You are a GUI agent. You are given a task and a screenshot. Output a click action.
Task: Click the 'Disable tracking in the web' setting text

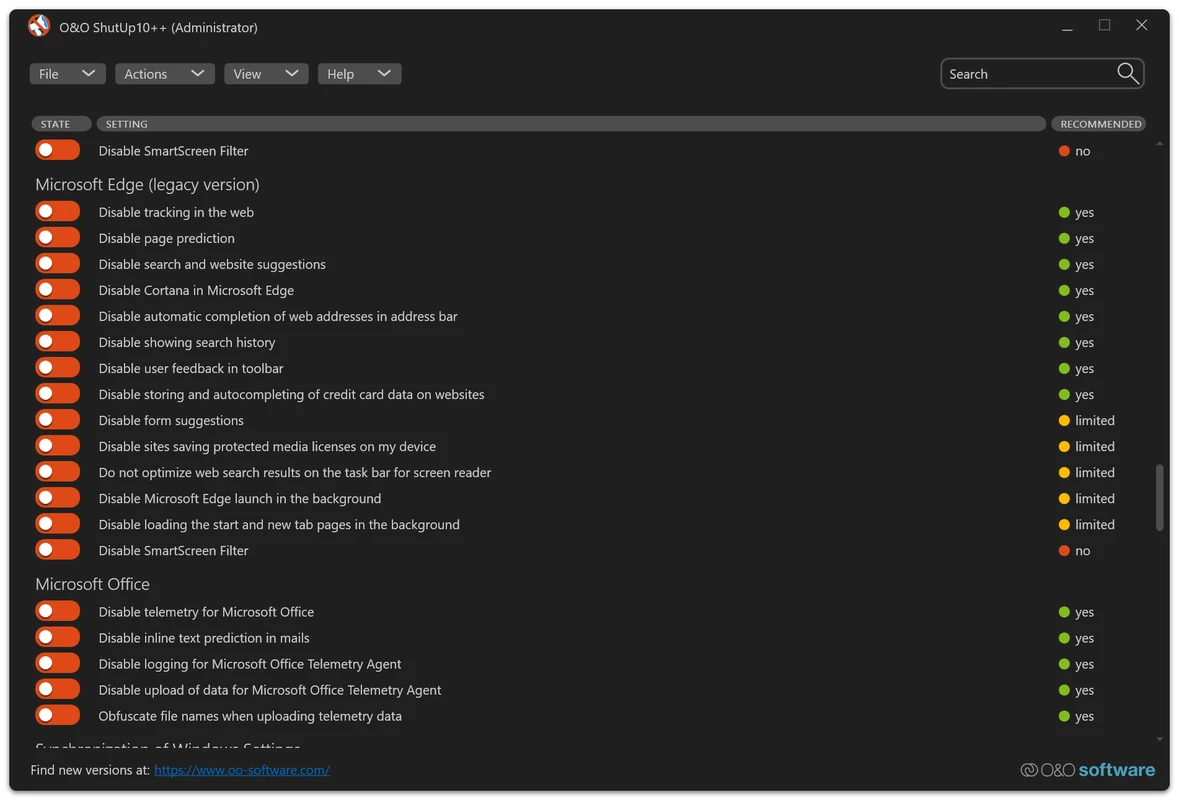click(176, 213)
